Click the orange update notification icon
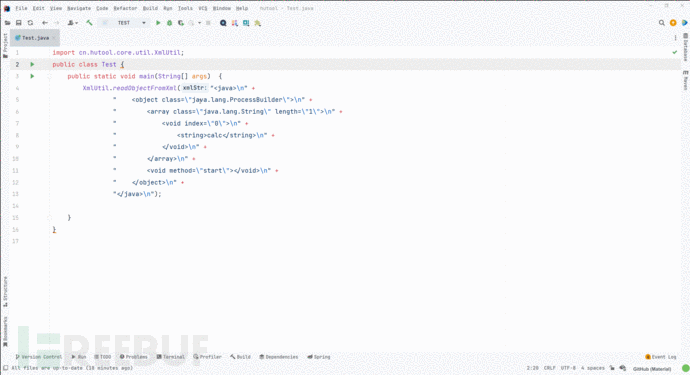This screenshot has height=375, width=690. click(x=673, y=23)
